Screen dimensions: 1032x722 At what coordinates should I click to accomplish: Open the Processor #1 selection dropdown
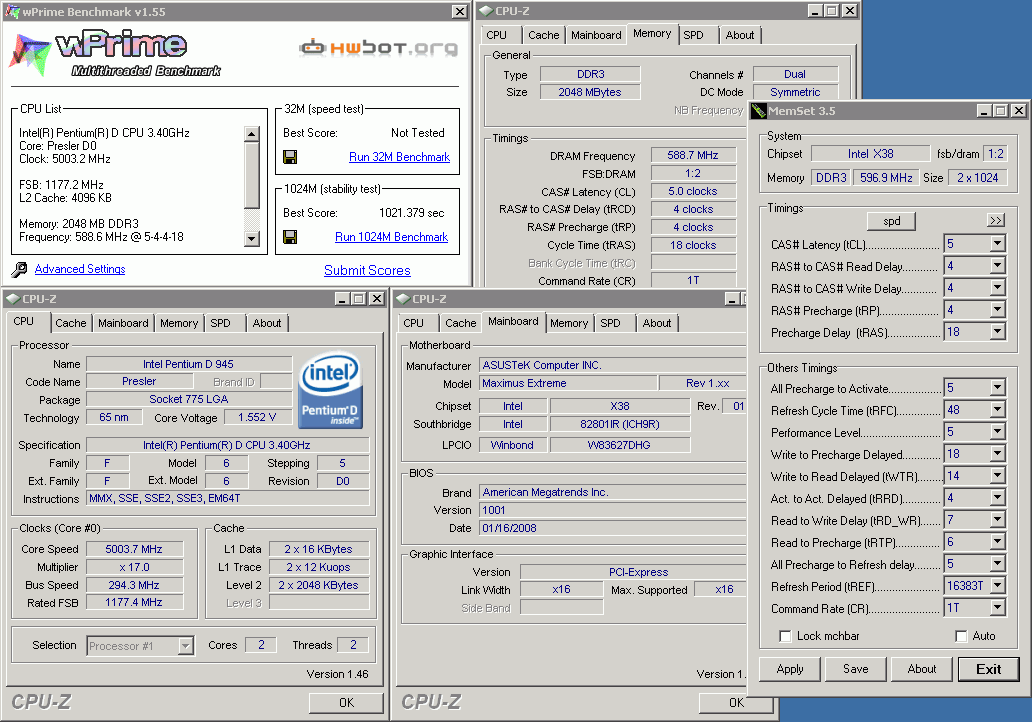pyautogui.click(x=186, y=646)
